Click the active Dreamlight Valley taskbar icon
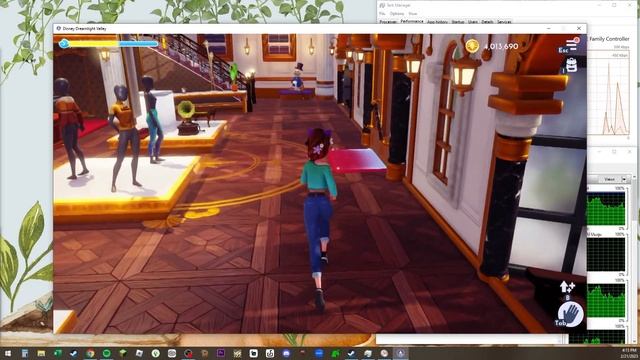 [x=400, y=353]
